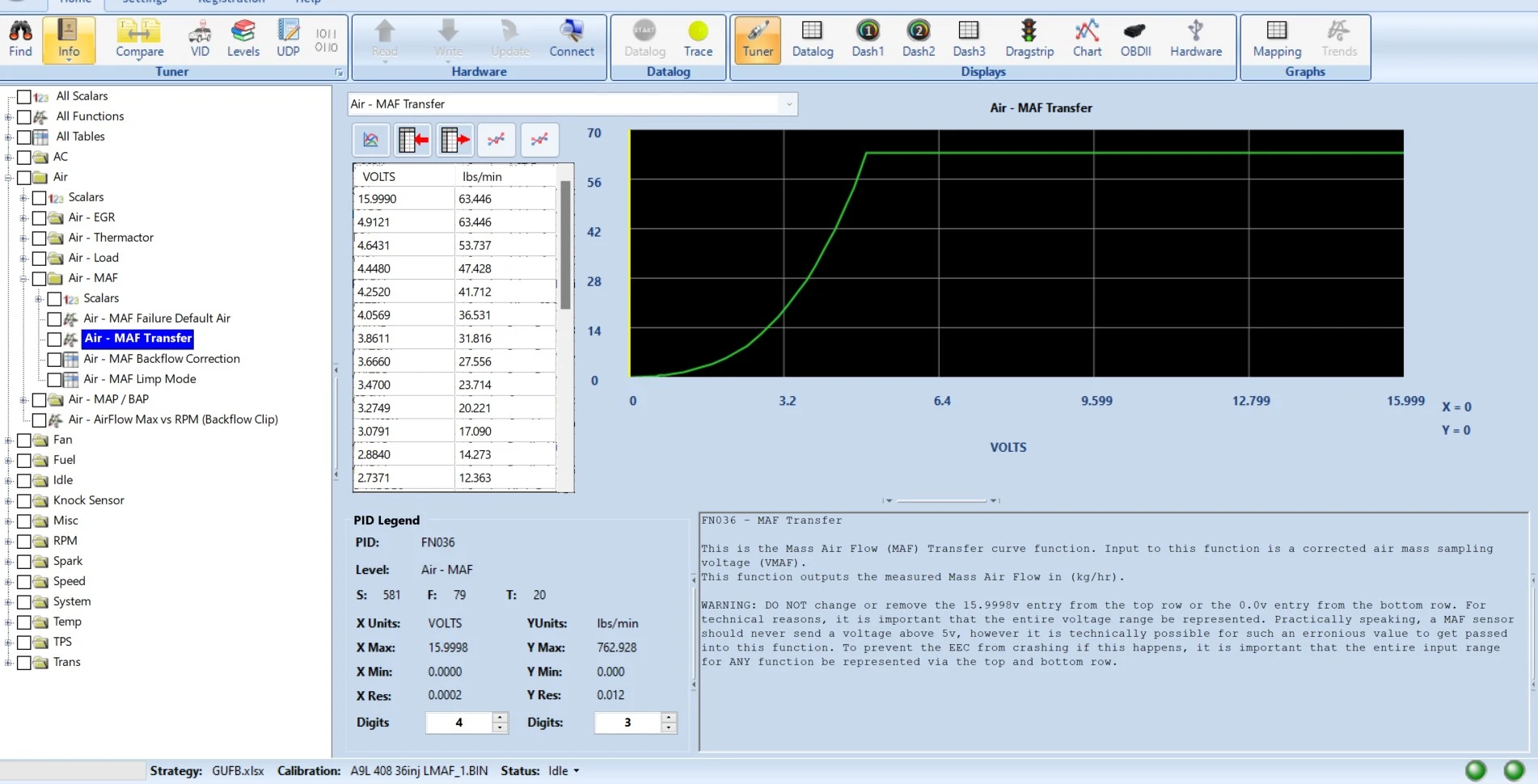This screenshot has height=784, width=1538.
Task: Open the Mapping graphs icon
Action: 1277,39
